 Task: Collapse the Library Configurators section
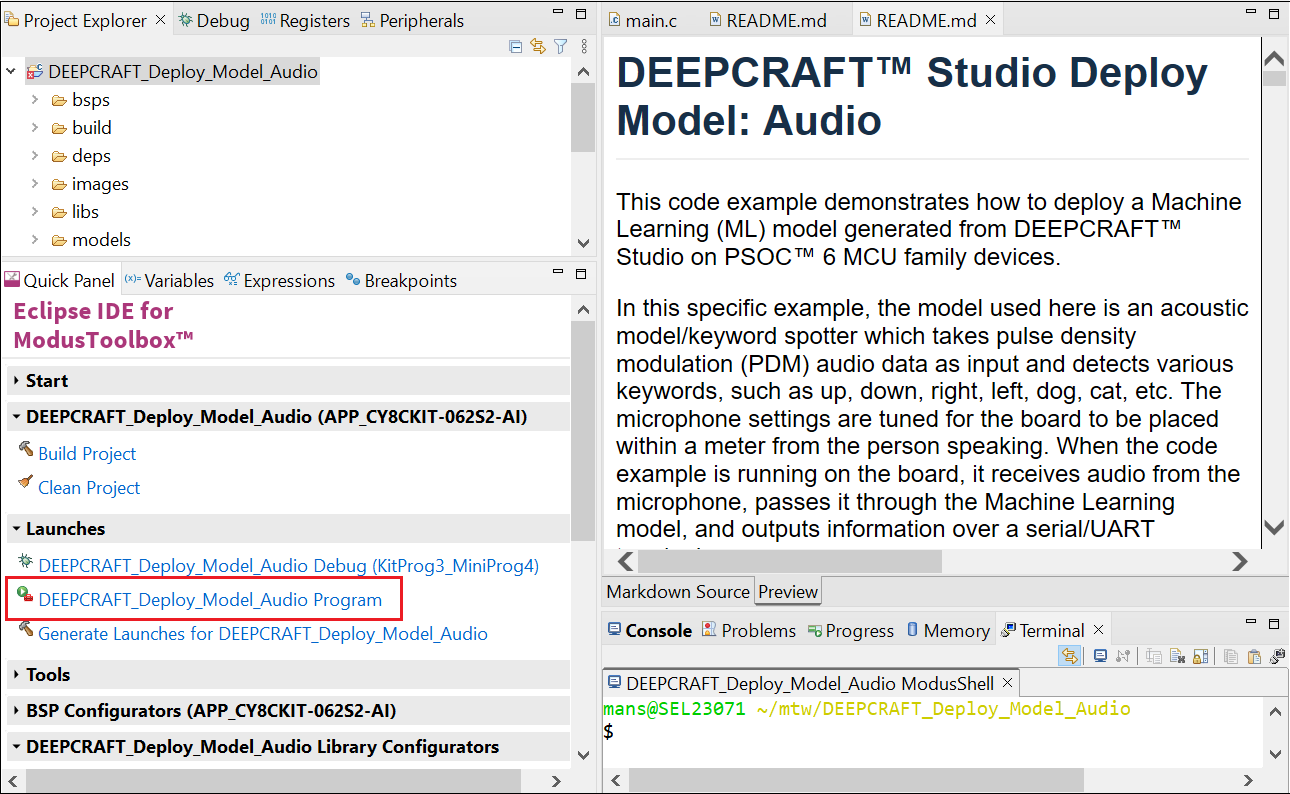pos(17,747)
